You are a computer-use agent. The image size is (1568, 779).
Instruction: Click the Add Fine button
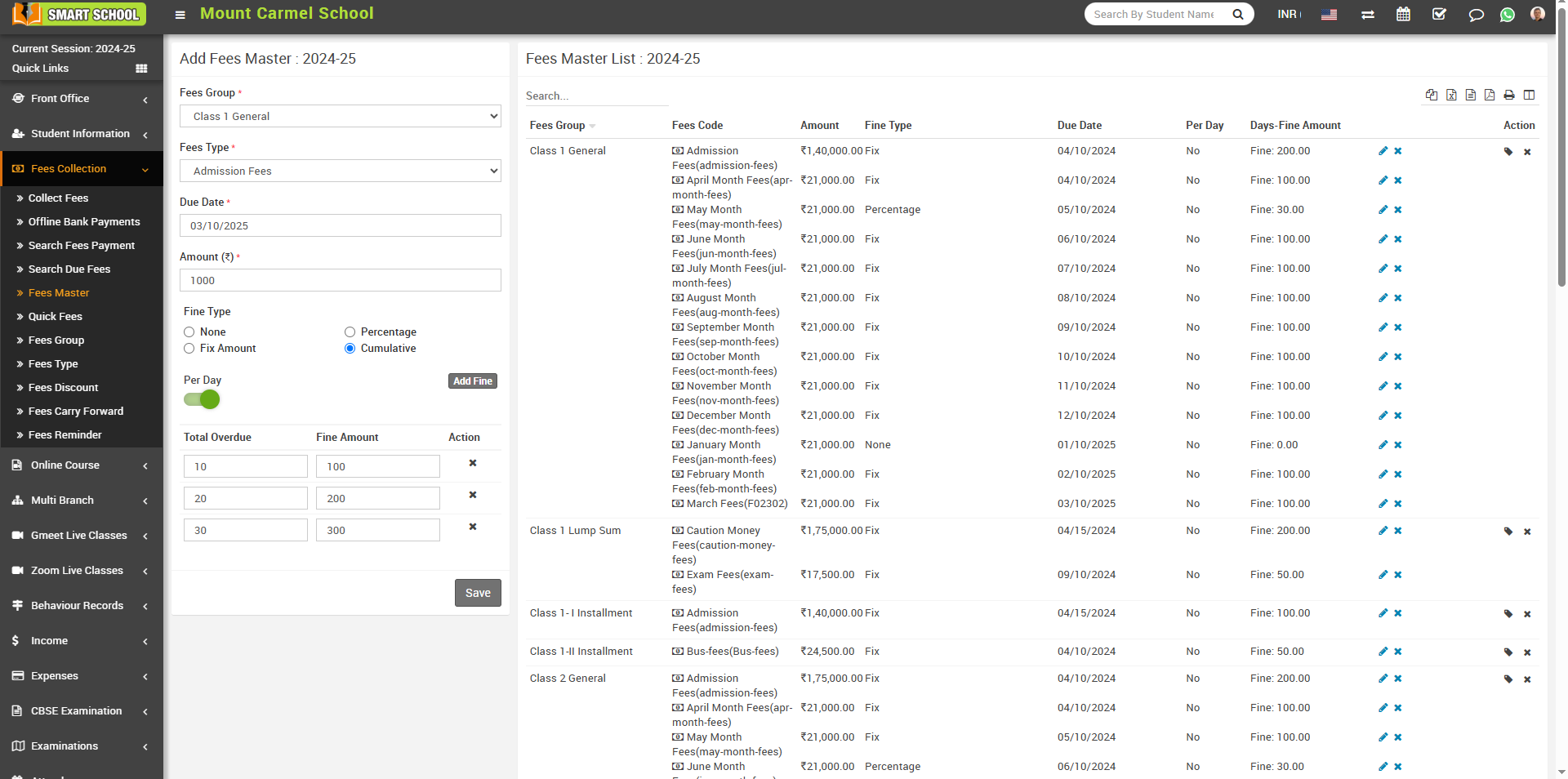pos(472,381)
